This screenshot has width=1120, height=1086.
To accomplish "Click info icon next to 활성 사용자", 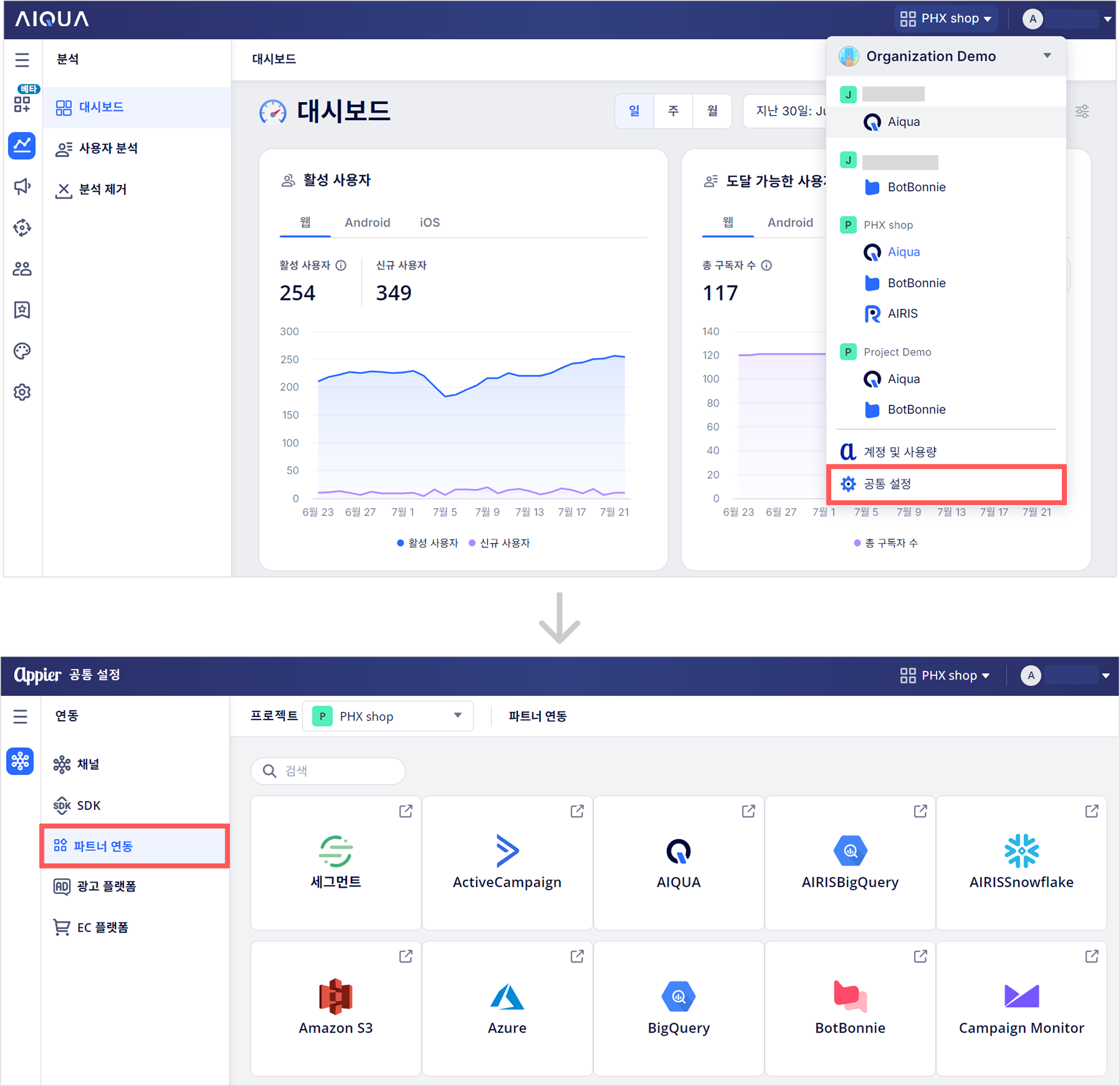I will click(x=341, y=265).
